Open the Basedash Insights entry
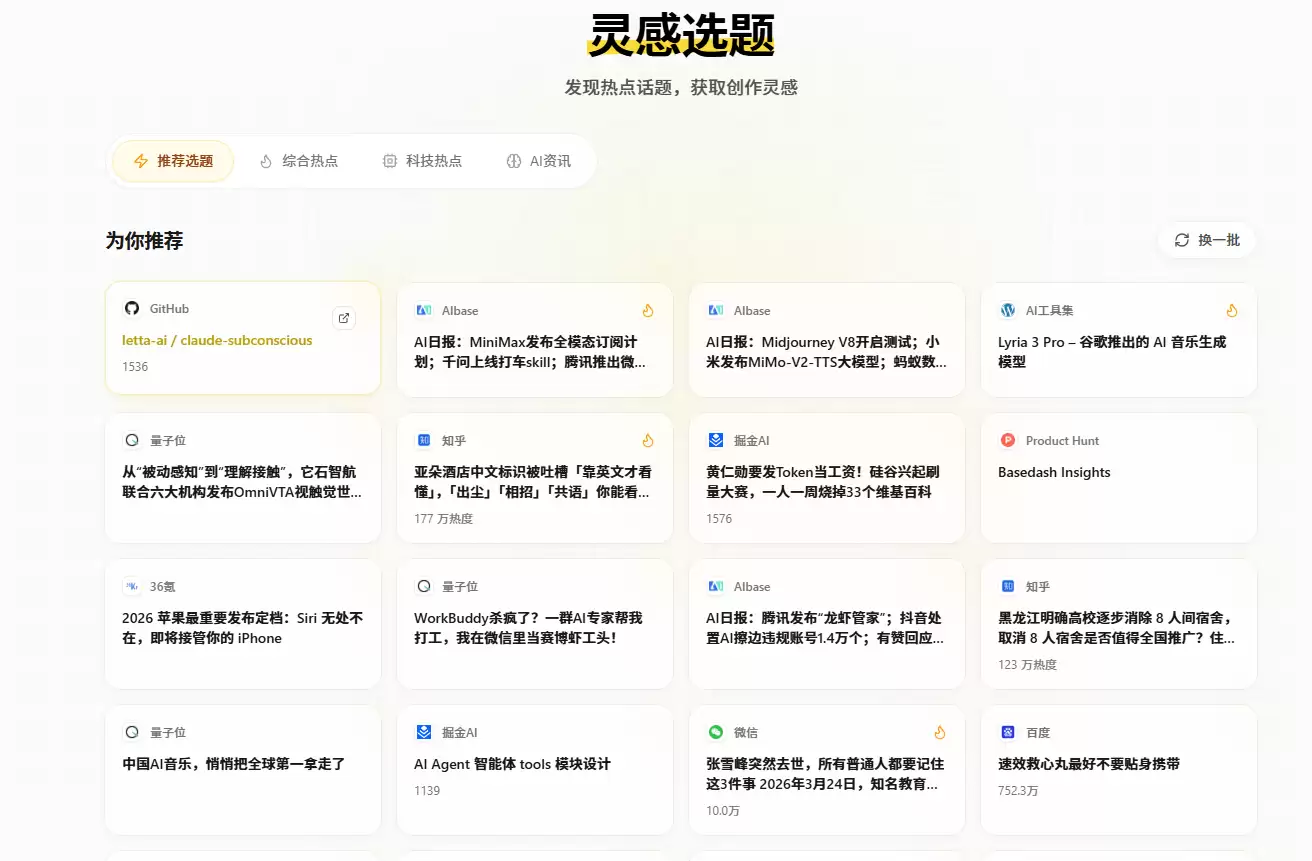Viewport: 1312px width, 861px height. [1054, 472]
